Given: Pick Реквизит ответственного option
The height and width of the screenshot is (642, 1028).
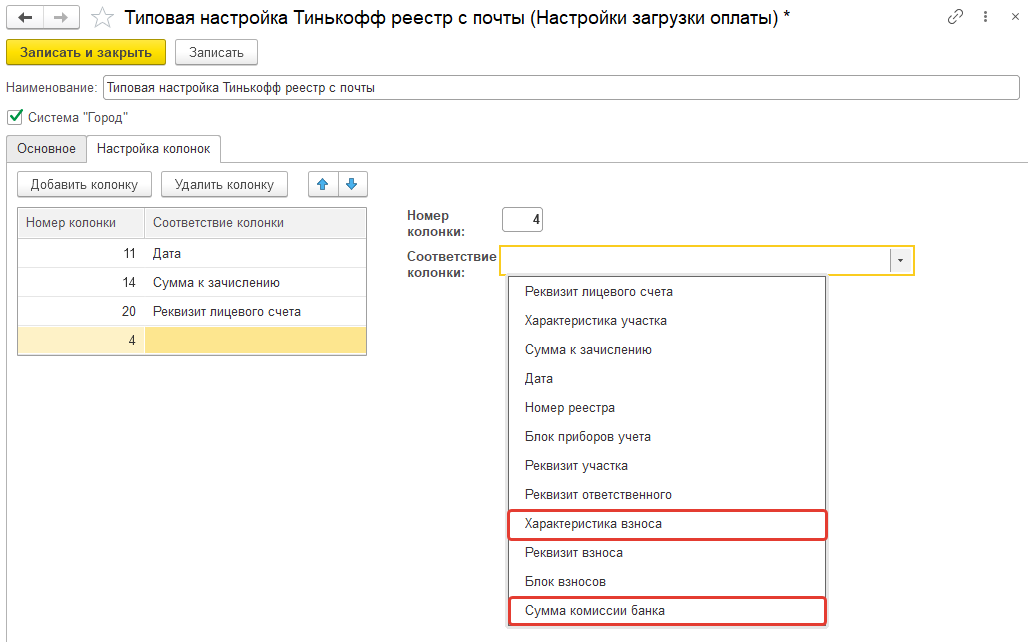Looking at the screenshot, I should pos(667,494).
